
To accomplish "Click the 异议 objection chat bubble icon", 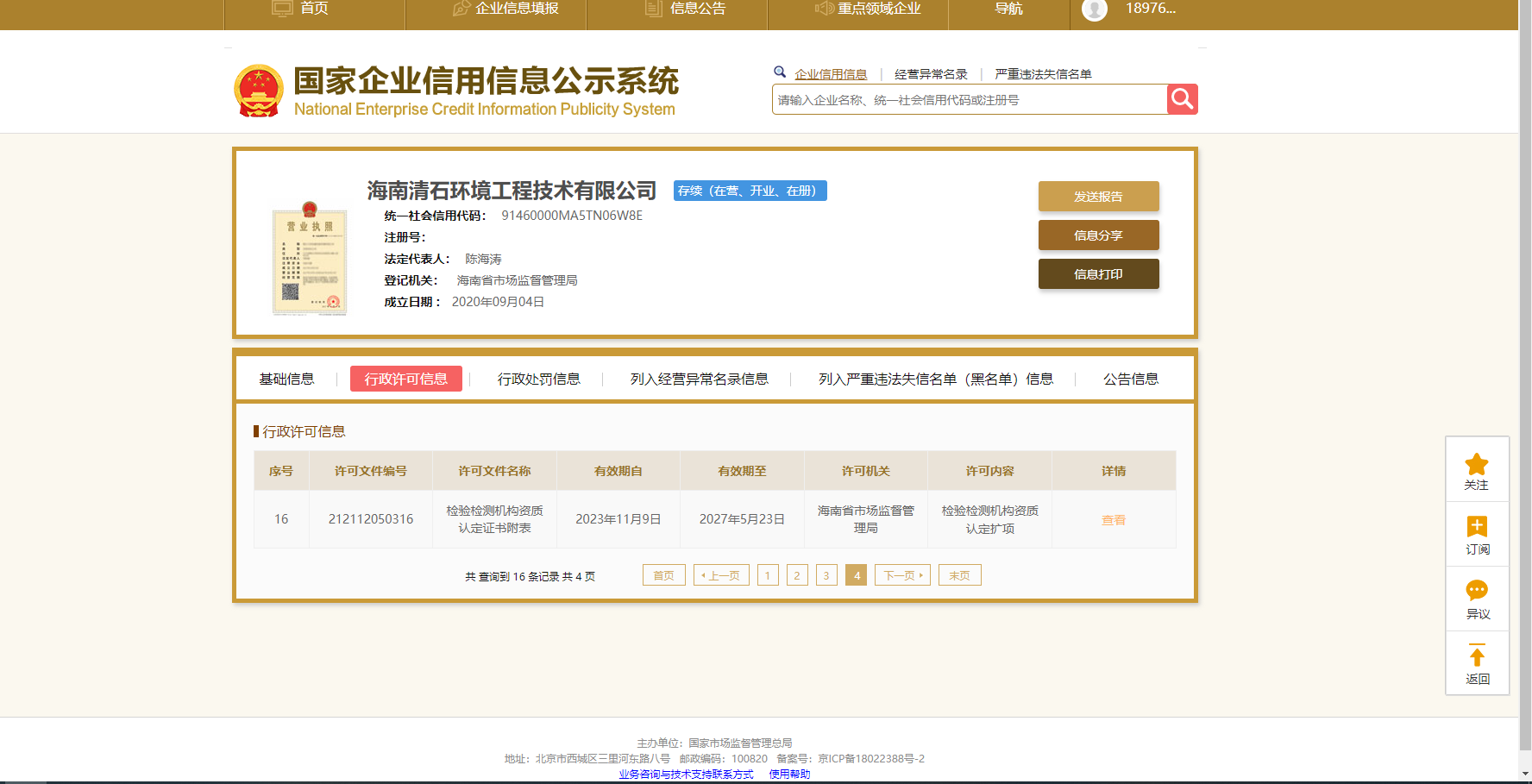I will 1477,592.
